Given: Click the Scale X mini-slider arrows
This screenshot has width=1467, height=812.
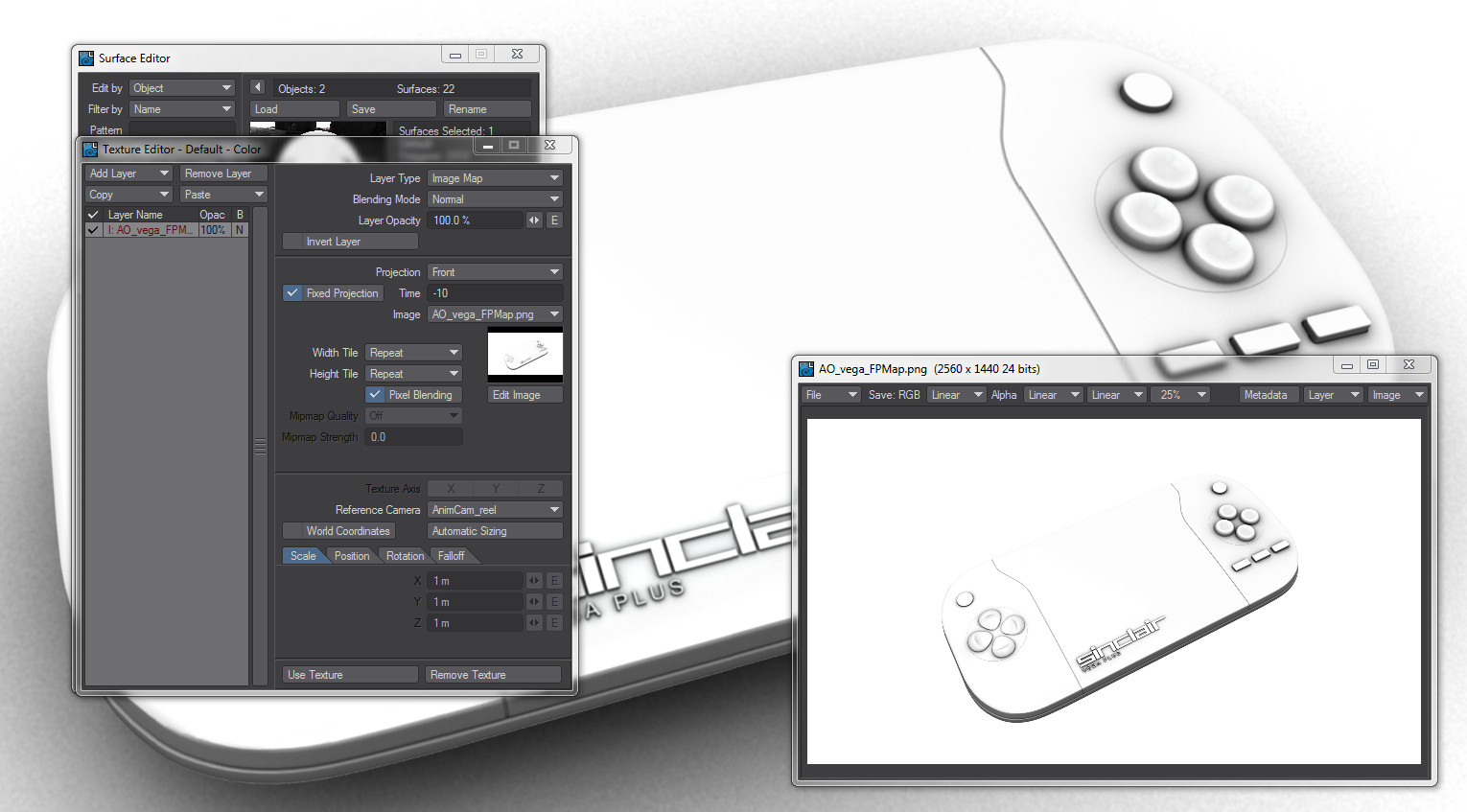Looking at the screenshot, I should pos(534,581).
